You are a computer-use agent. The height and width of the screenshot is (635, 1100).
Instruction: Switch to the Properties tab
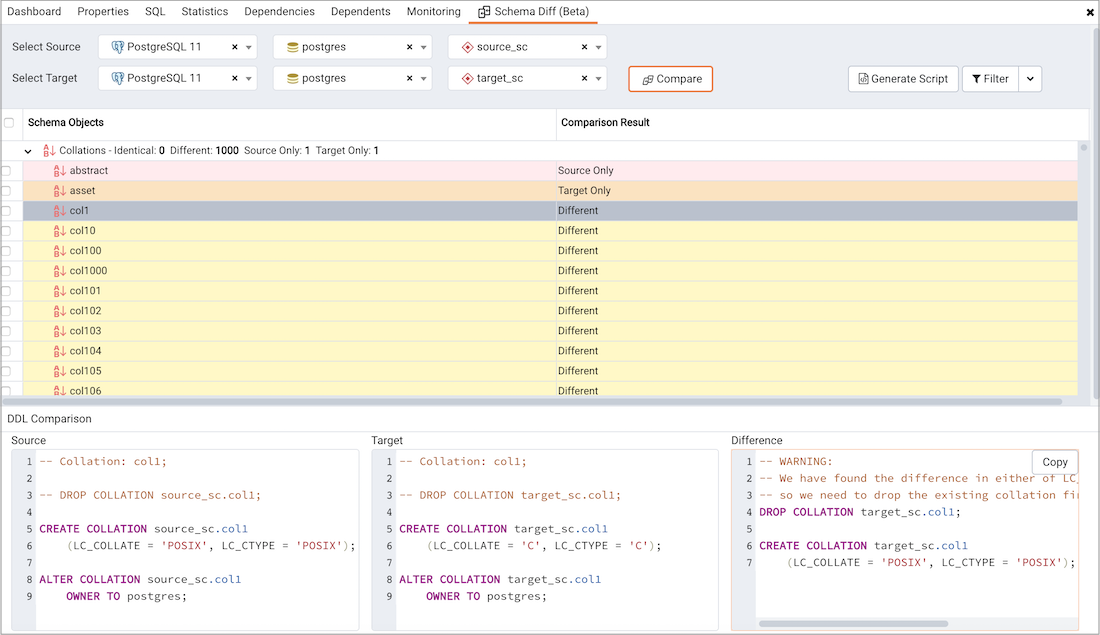pyautogui.click(x=103, y=12)
